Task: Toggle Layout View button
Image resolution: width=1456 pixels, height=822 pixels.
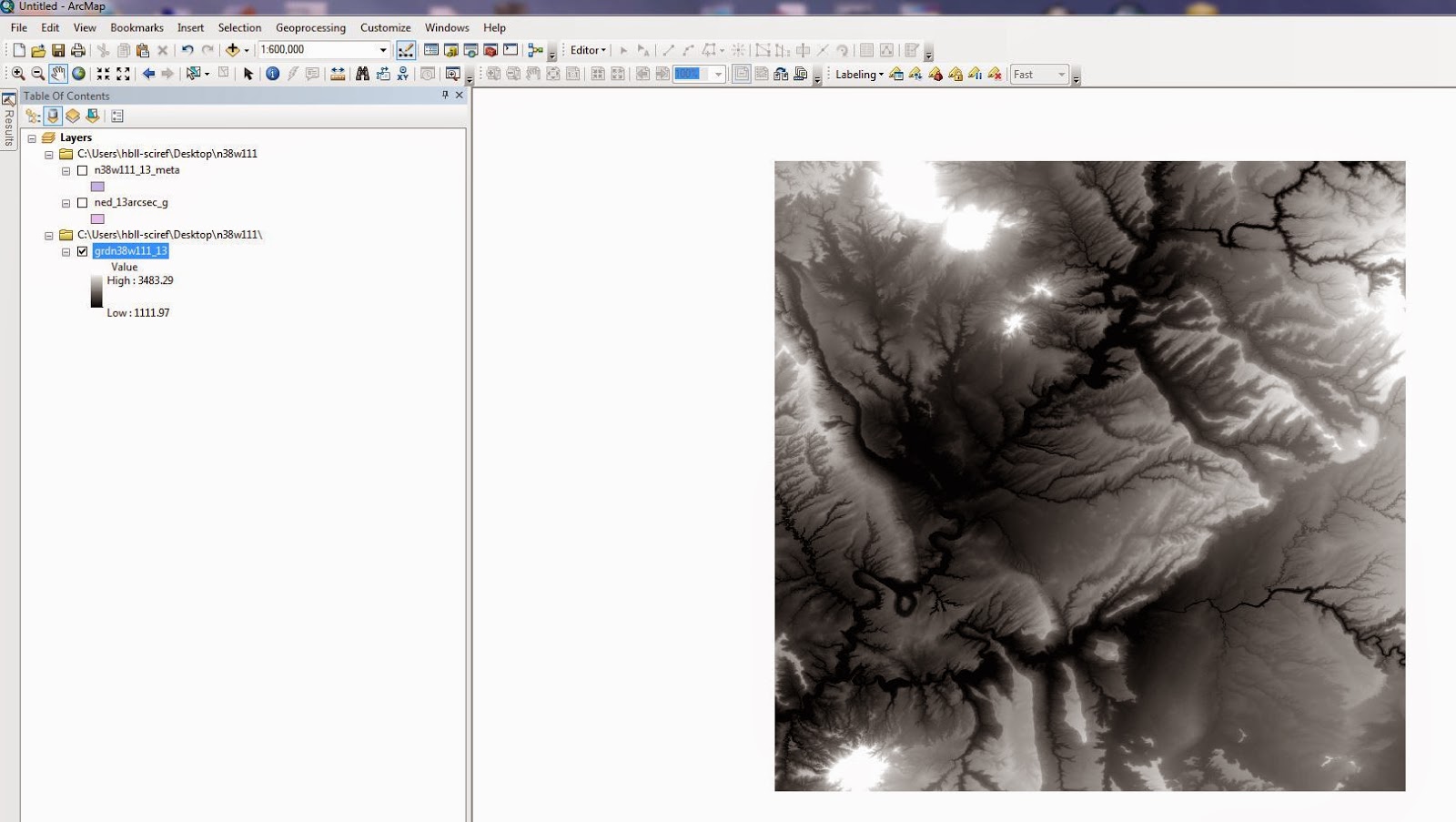Action: click(742, 75)
